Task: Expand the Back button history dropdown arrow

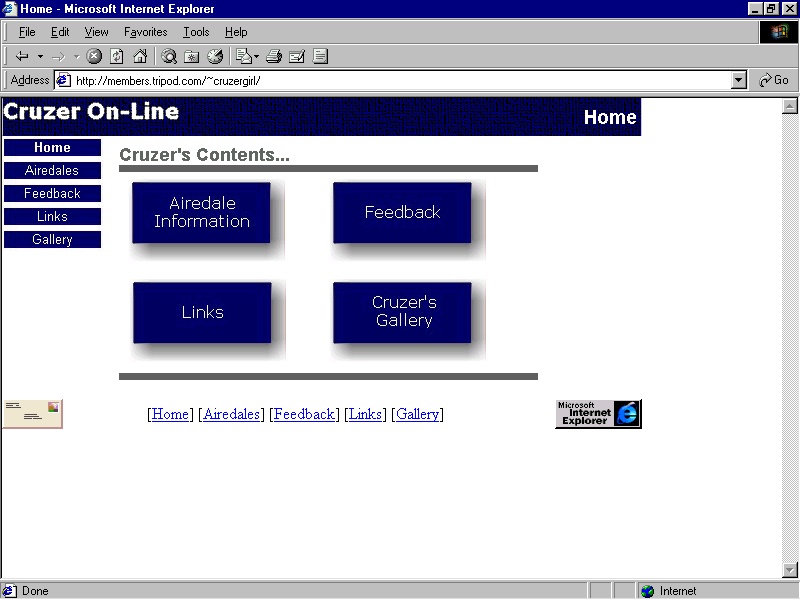Action: [40, 56]
